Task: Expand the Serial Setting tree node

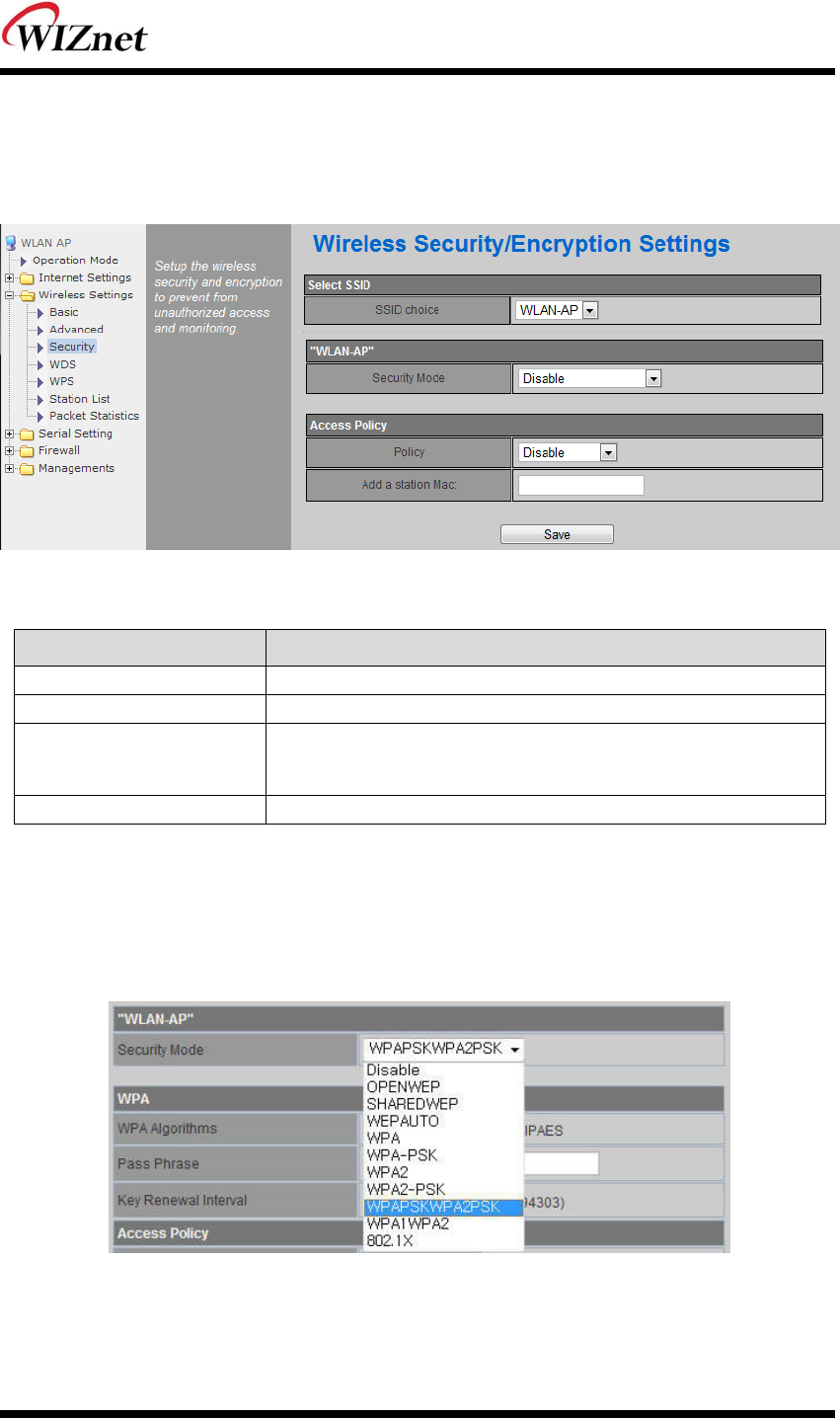Action: click(x=10, y=433)
